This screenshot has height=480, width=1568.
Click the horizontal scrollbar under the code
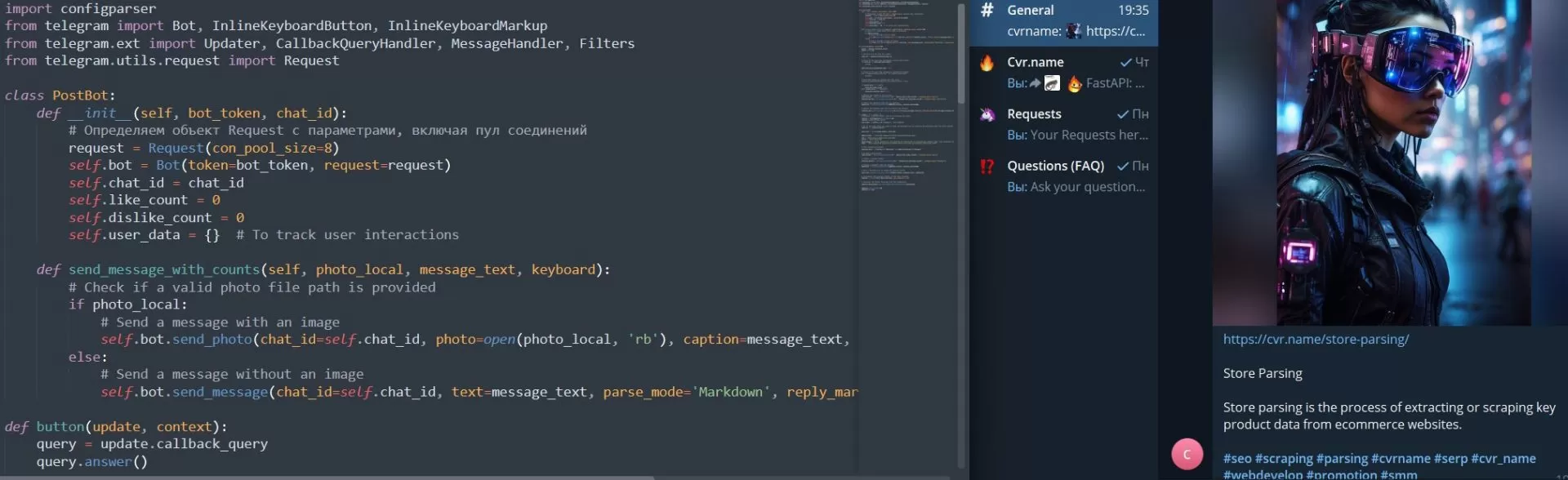[327, 477]
